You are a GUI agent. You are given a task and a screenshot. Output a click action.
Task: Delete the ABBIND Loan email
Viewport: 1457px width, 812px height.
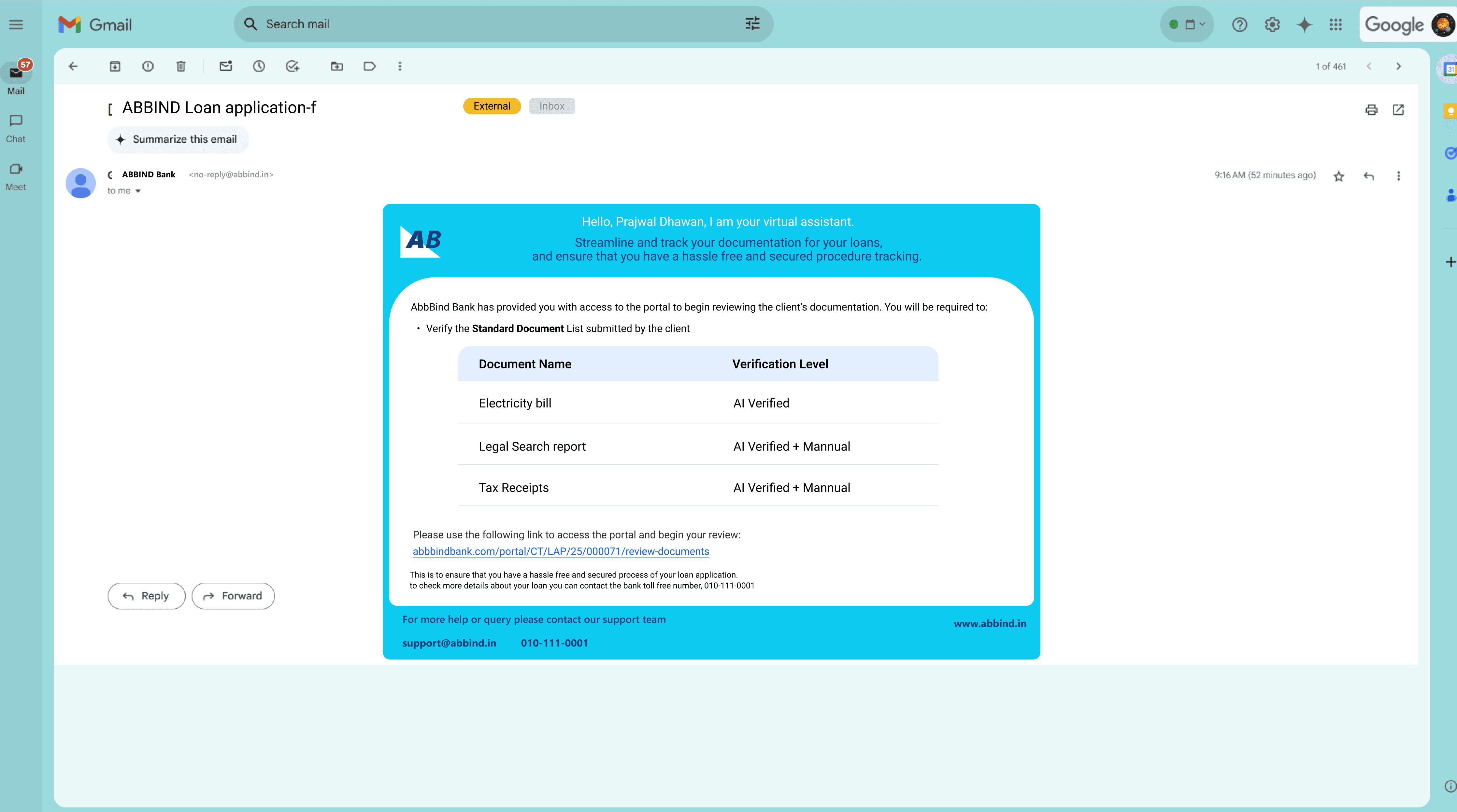point(180,66)
